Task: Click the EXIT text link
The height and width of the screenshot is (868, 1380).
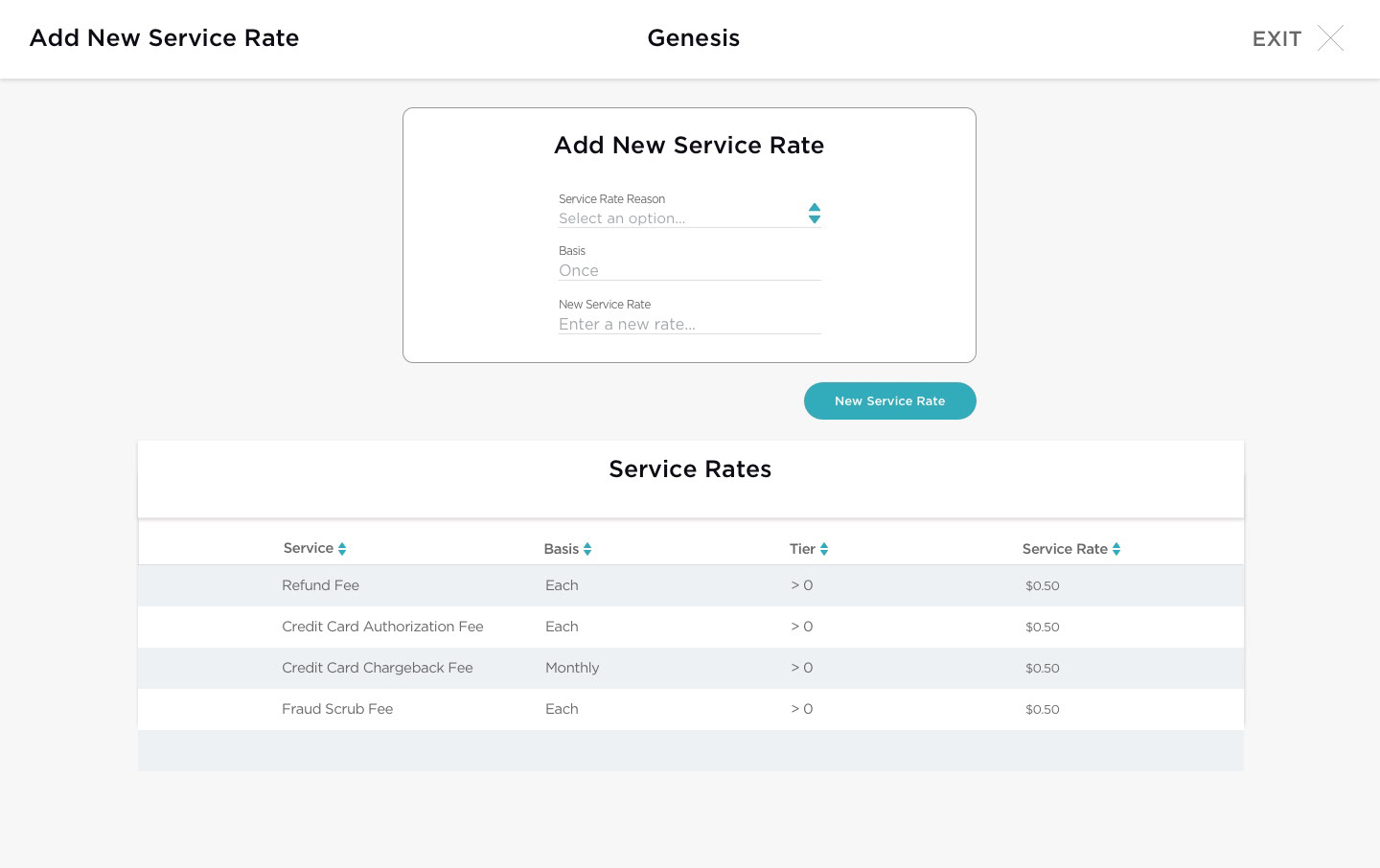Action: (1276, 39)
